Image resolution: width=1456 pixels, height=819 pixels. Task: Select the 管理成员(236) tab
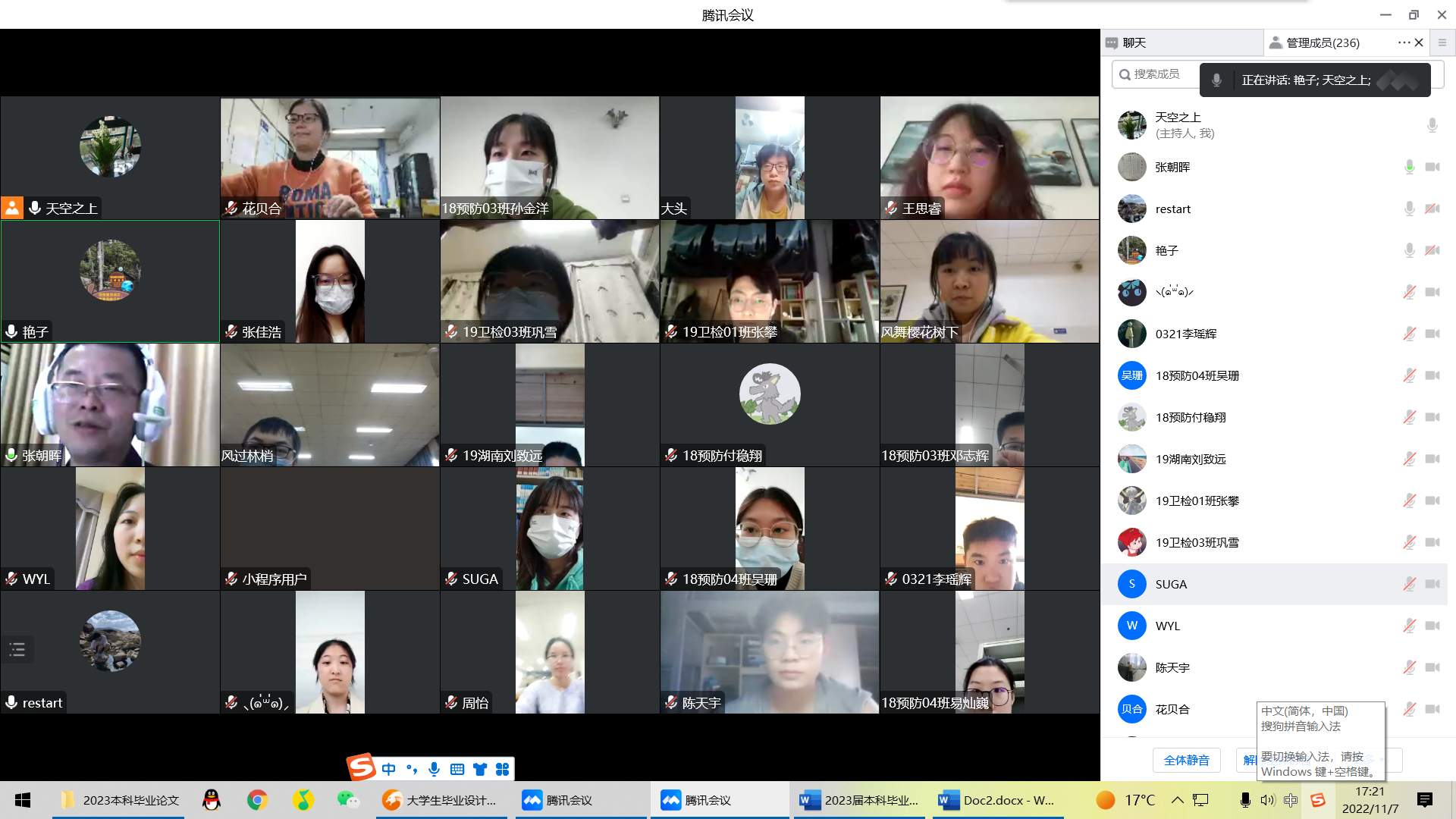coord(1323,42)
